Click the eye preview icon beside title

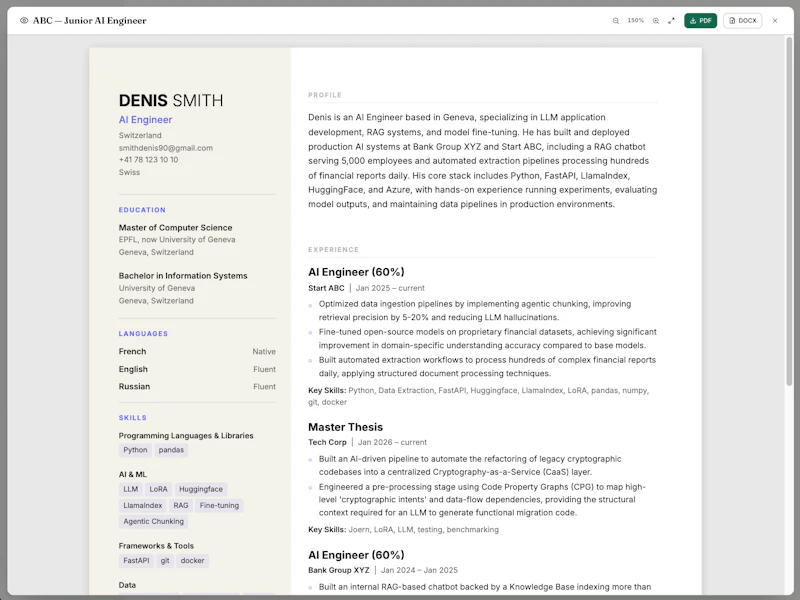click(24, 21)
